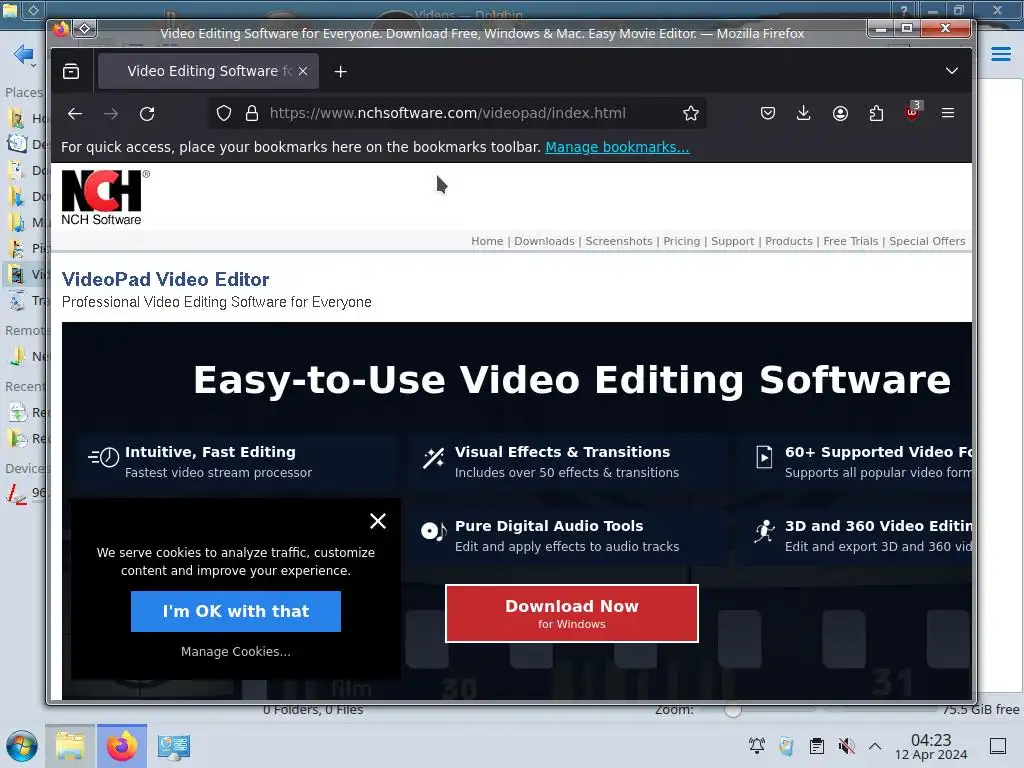Image resolution: width=1024 pixels, height=768 pixels.
Task: Open a new tab with plus
Action: (x=340, y=72)
